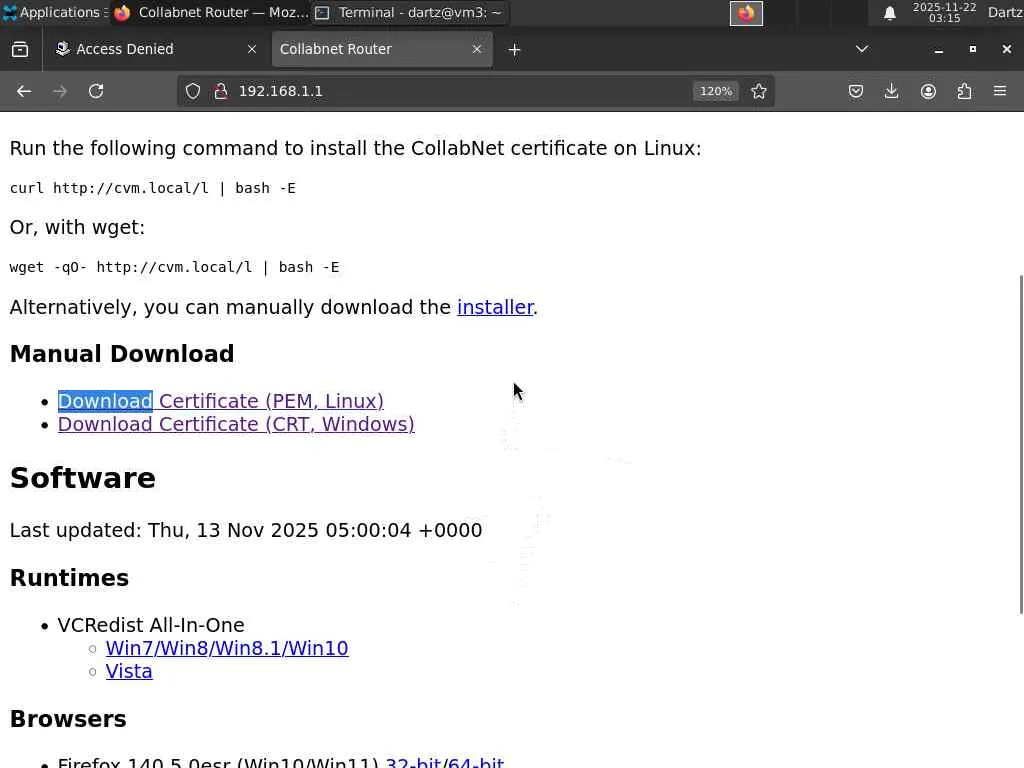This screenshot has height=768, width=1024.
Task: Open the Firefox account icon
Action: point(928,91)
